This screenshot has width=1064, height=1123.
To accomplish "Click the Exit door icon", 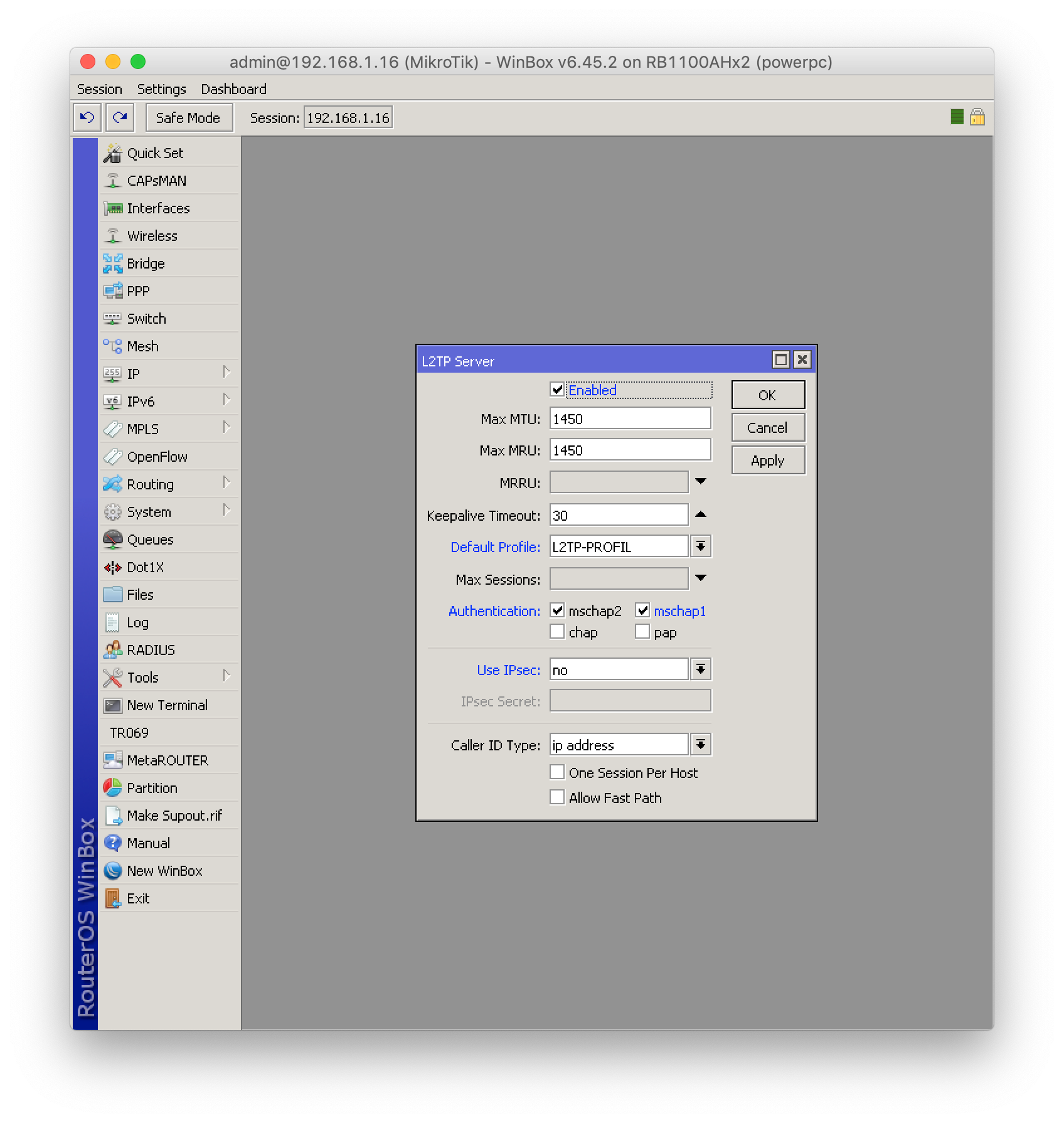I will coord(113,898).
